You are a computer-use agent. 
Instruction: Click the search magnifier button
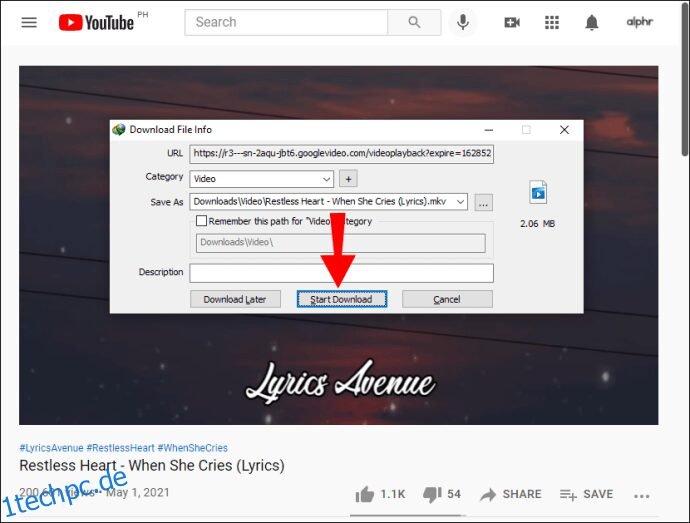tap(414, 22)
